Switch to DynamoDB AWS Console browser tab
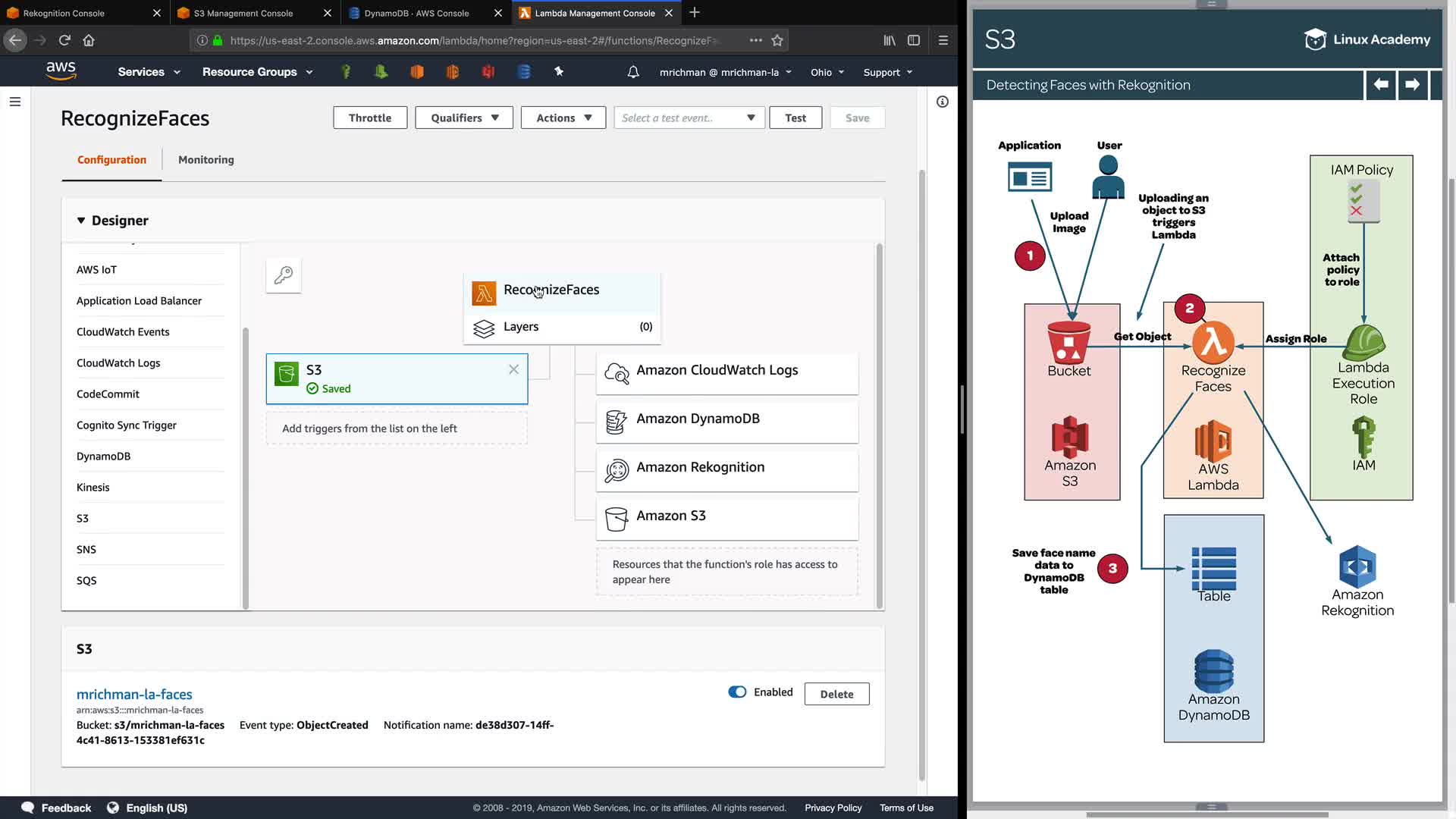Image resolution: width=1456 pixels, height=819 pixels. (x=416, y=13)
